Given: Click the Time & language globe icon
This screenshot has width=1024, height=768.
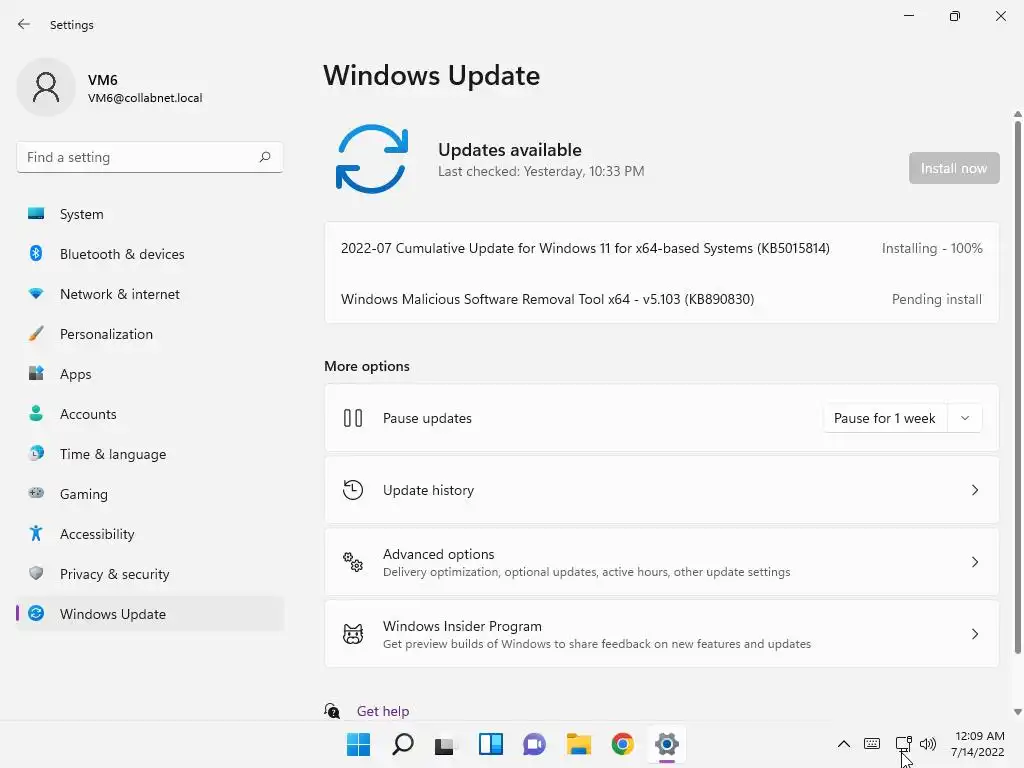Looking at the screenshot, I should 36,453.
